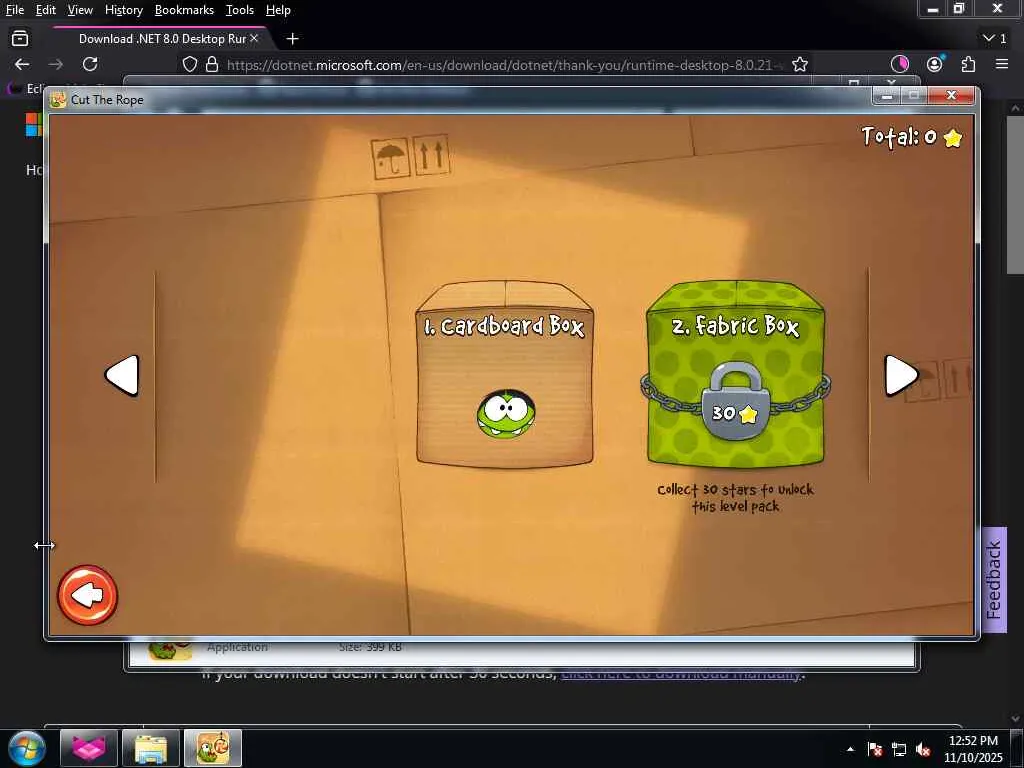Open the Help menu
The image size is (1024, 768).
pyautogui.click(x=278, y=10)
